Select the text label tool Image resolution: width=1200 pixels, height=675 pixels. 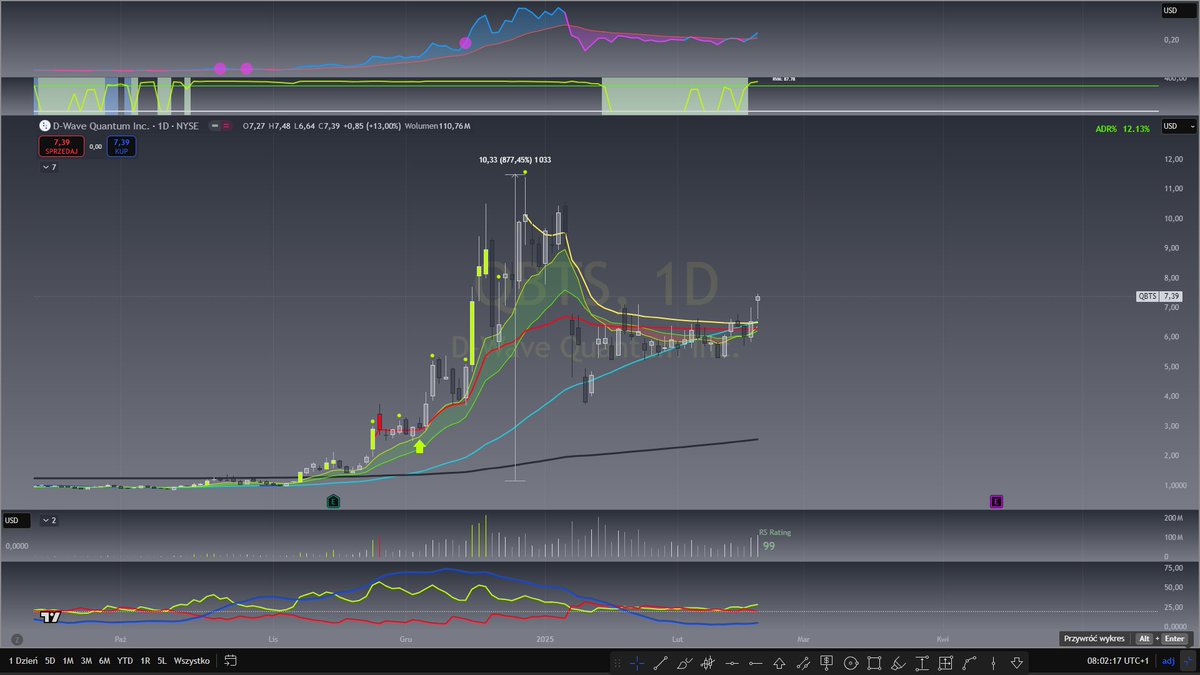coord(921,663)
